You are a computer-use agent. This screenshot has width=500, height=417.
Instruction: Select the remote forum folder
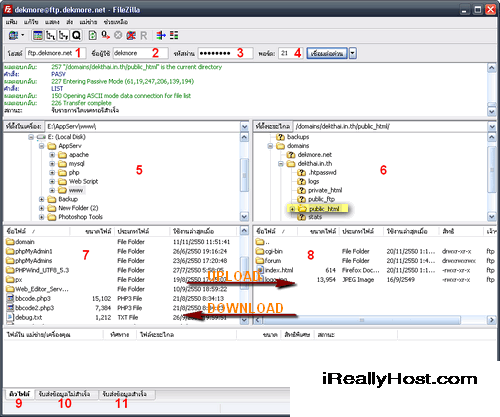[x=273, y=261]
